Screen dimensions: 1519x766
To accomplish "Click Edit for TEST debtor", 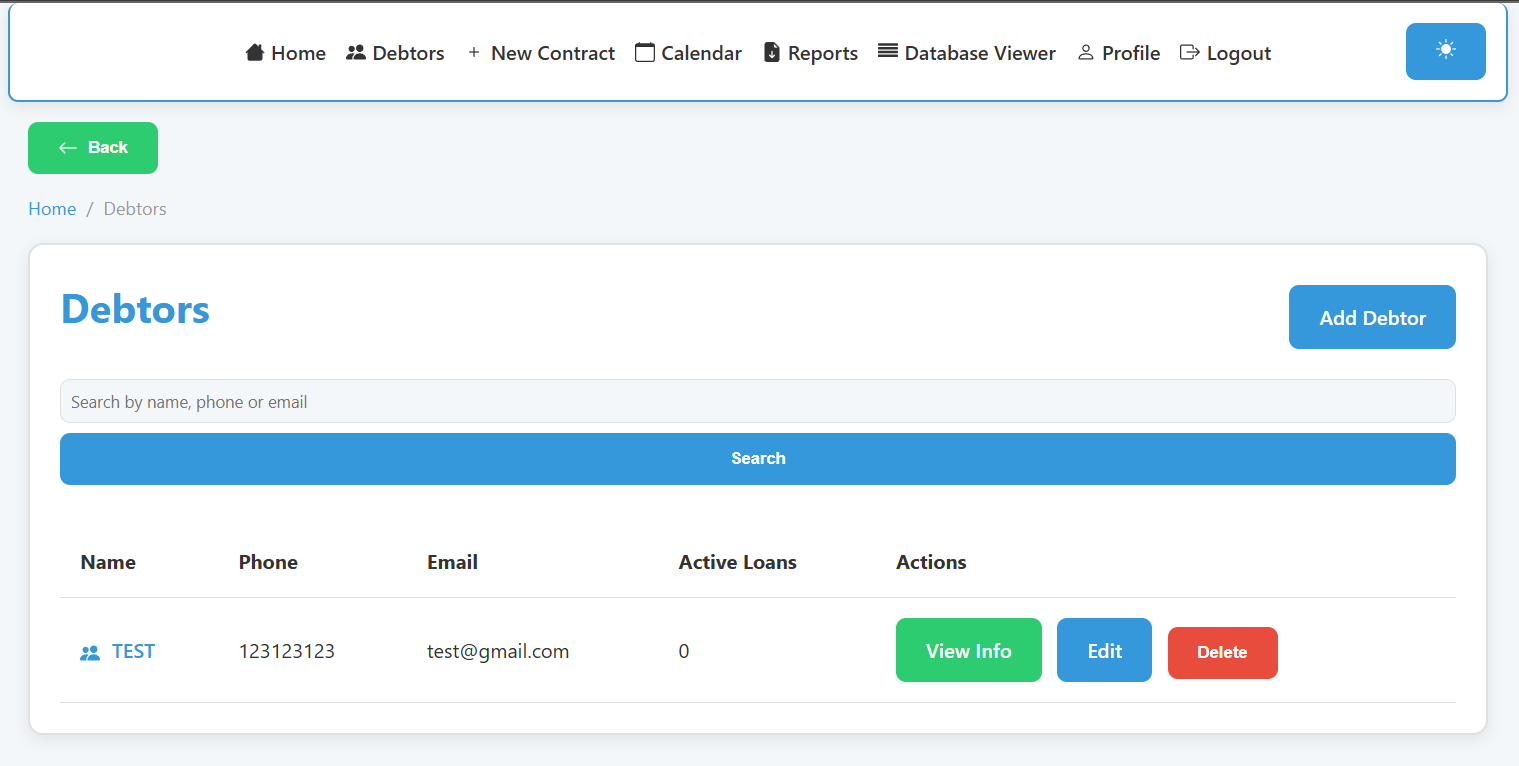I will pyautogui.click(x=1104, y=650).
